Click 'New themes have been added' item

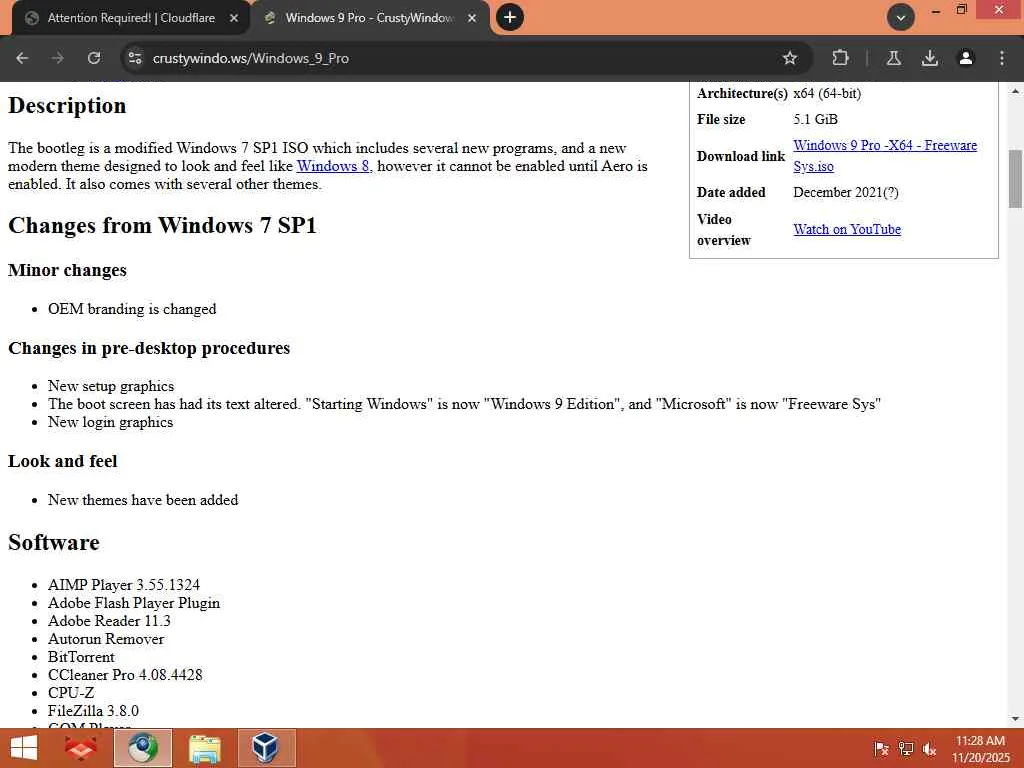(143, 500)
